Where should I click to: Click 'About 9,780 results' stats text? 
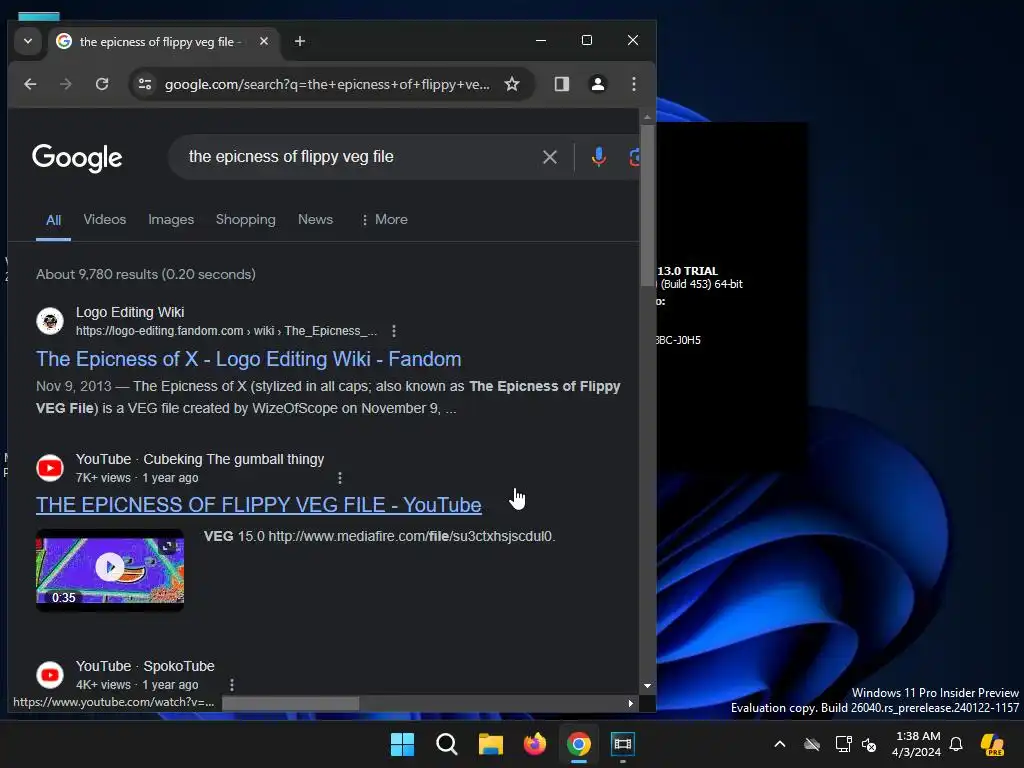(x=146, y=274)
